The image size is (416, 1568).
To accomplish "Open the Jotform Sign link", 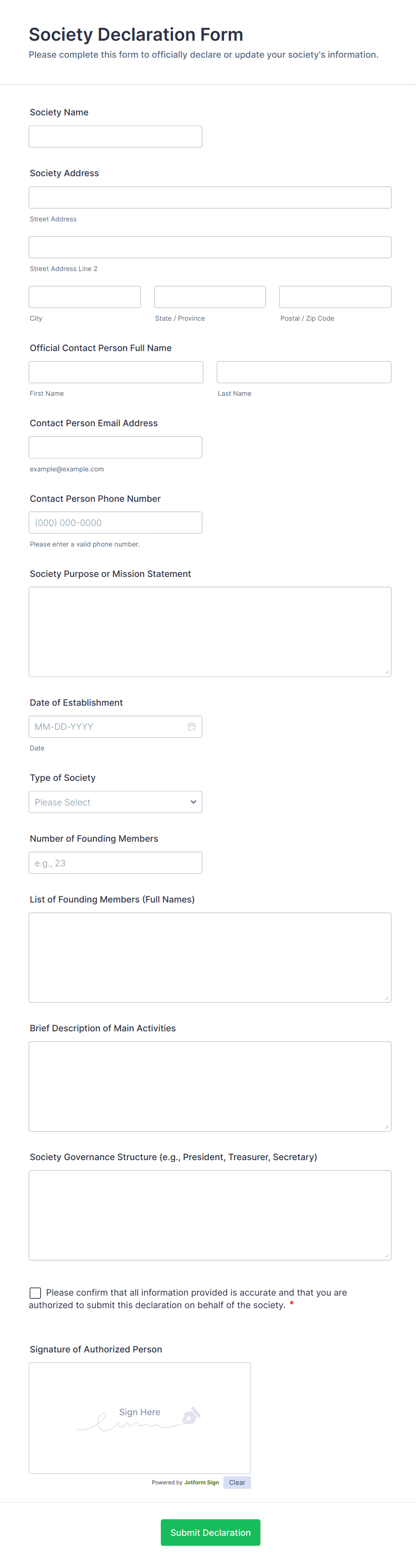I will (202, 1483).
